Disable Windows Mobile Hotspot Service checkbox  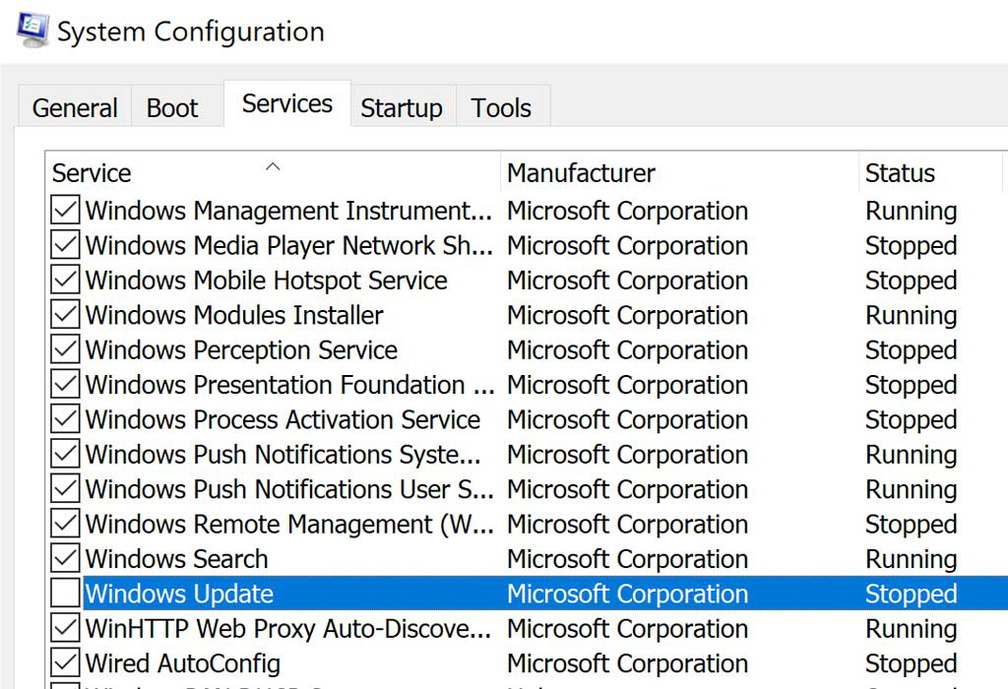65,280
